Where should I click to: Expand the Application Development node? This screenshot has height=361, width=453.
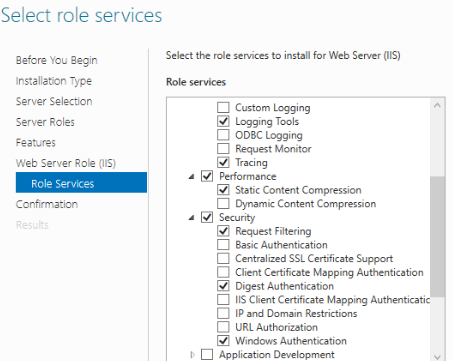pos(192,354)
